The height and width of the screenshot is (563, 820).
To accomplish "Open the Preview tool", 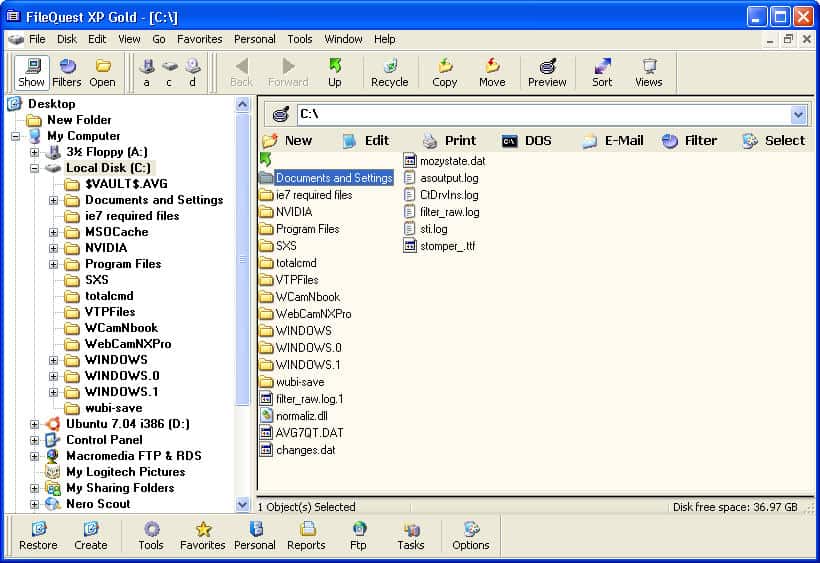I will pos(547,72).
